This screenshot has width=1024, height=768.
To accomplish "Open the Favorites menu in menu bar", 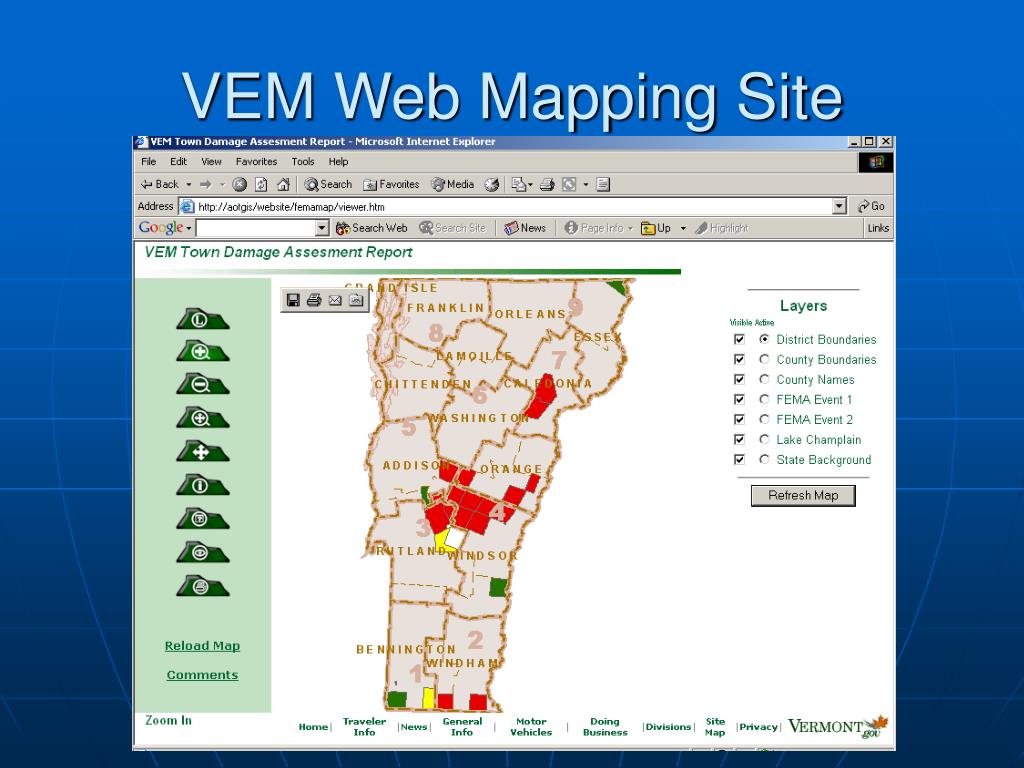I will [x=256, y=161].
